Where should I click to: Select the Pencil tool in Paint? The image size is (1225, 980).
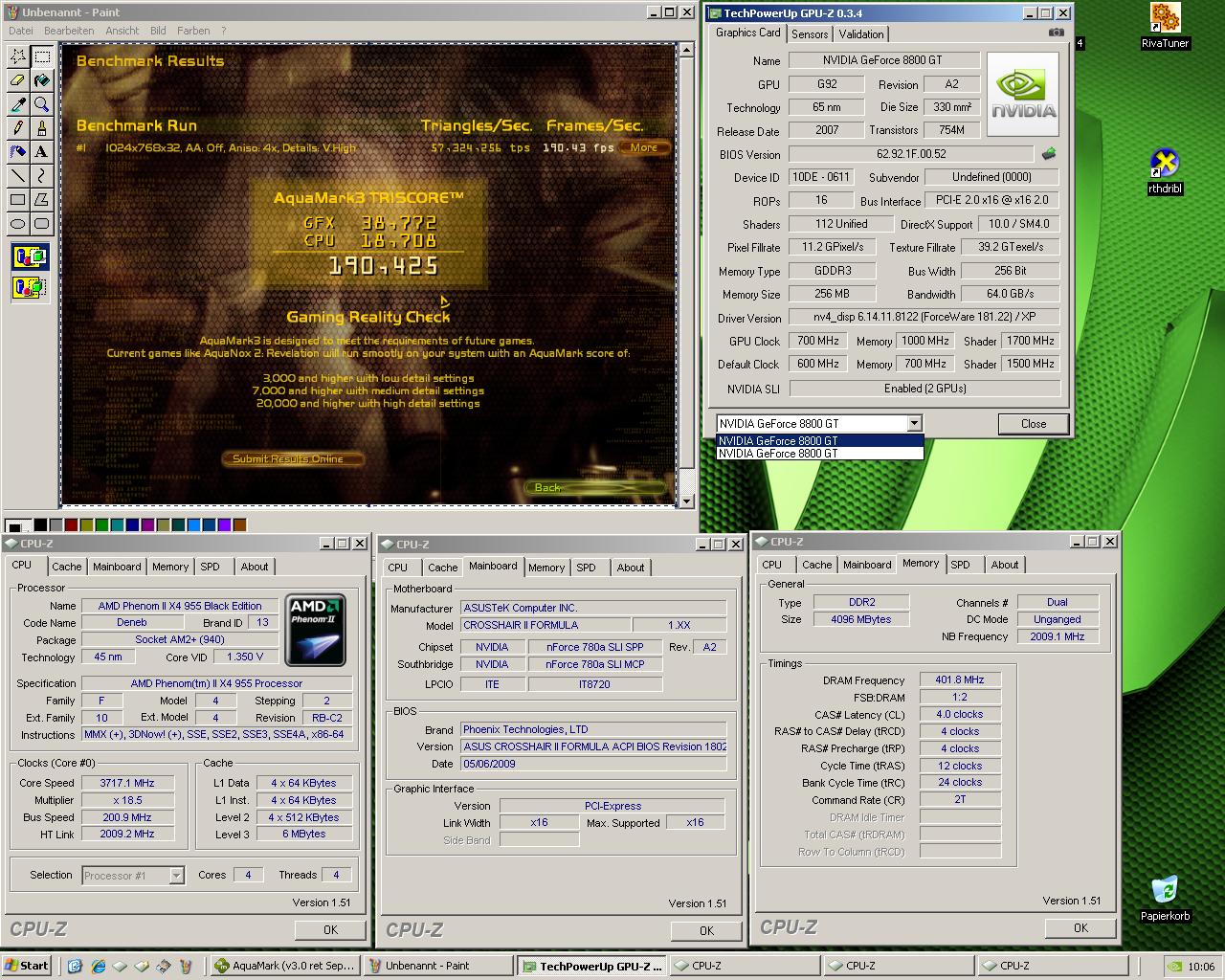(18, 128)
